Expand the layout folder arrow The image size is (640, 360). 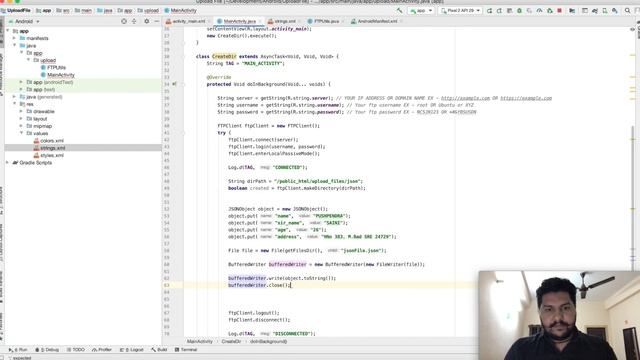point(21,119)
